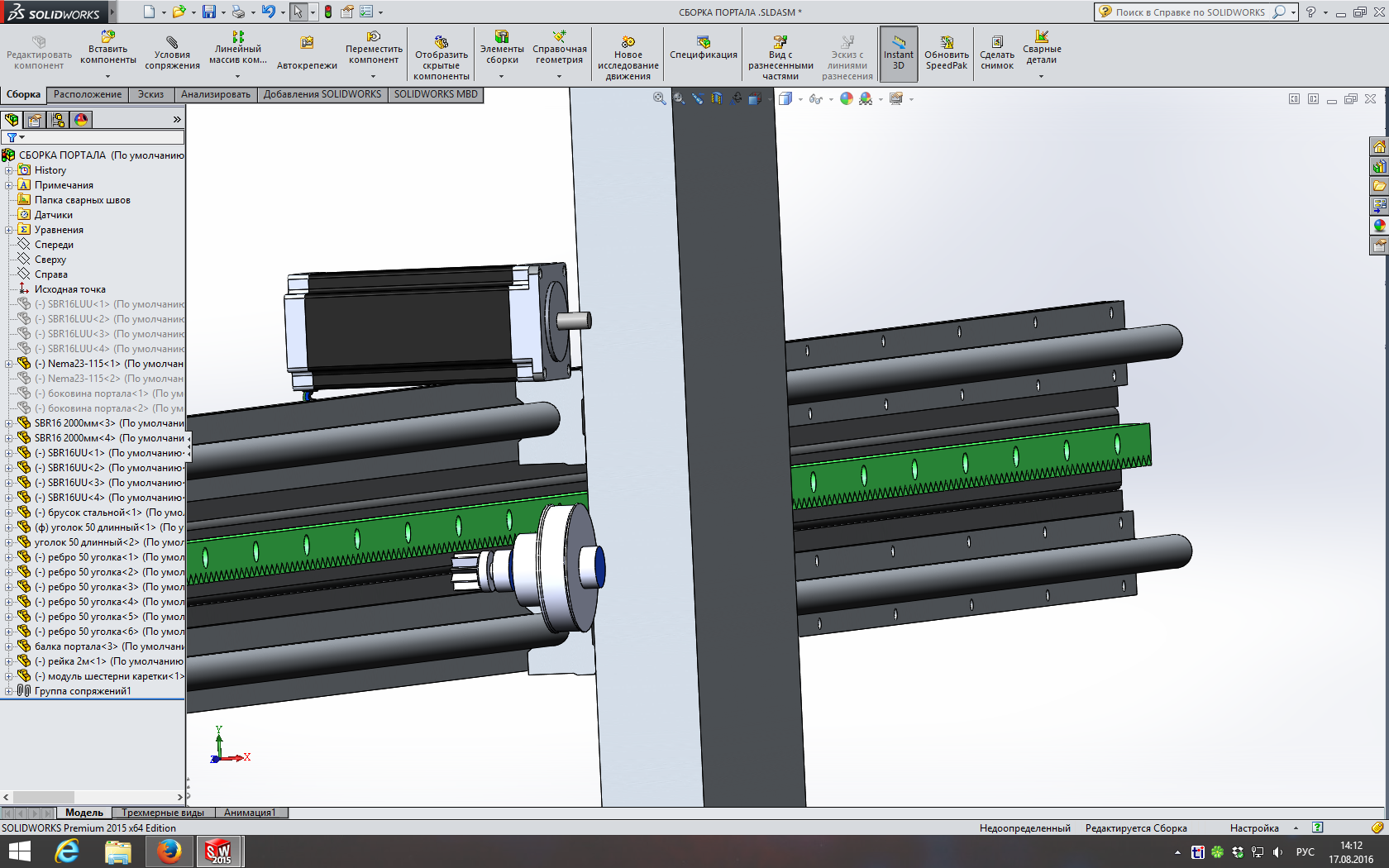Open the Элементы сборки dropdown arrow
The width and height of the screenshot is (1389, 868).
[x=502, y=76]
